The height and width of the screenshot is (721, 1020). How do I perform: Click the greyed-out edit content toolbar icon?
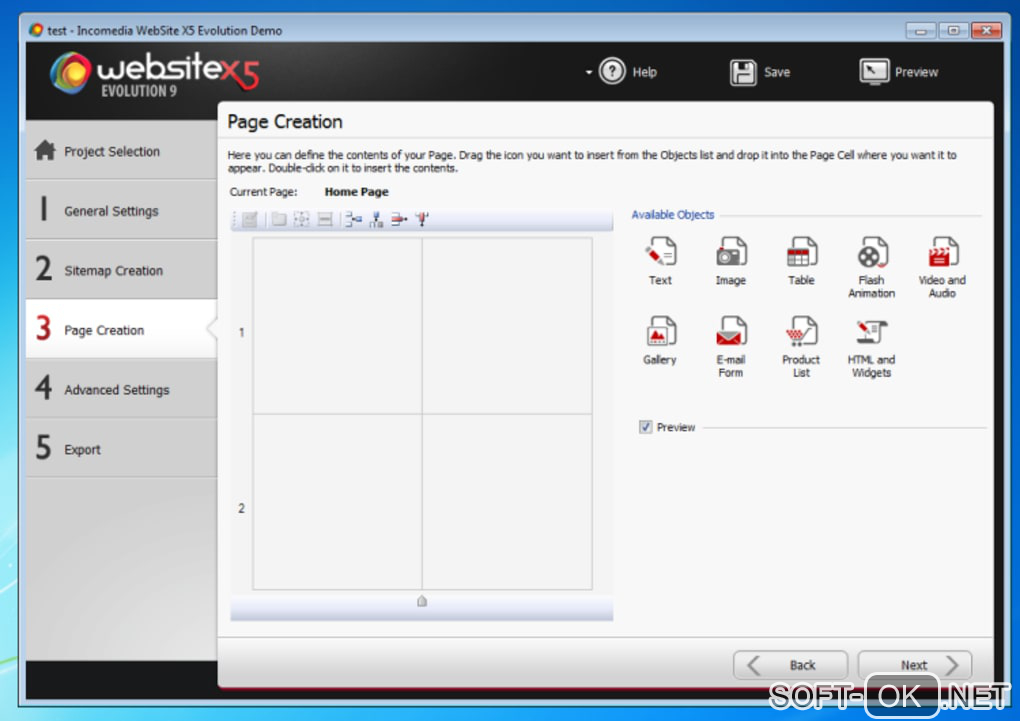250,219
